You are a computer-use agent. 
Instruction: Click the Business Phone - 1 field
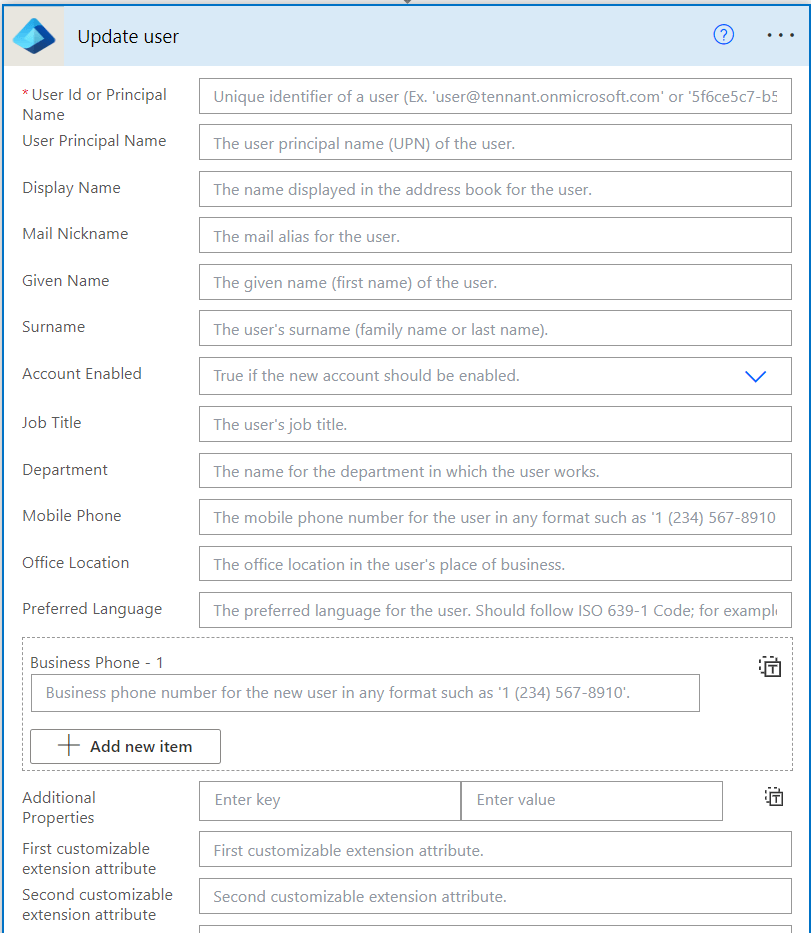point(365,692)
